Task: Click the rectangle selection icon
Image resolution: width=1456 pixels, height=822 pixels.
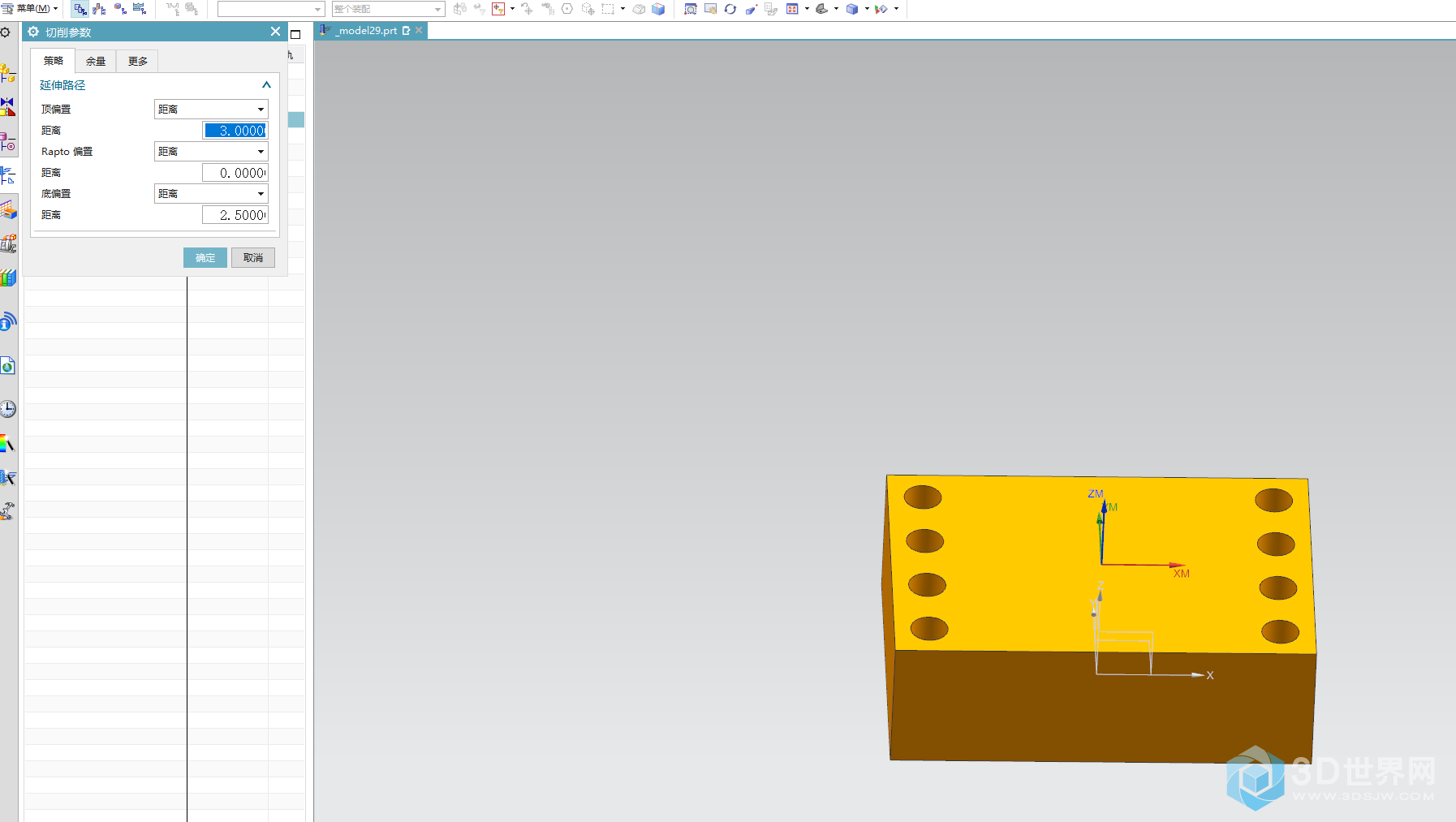Action: click(608, 9)
